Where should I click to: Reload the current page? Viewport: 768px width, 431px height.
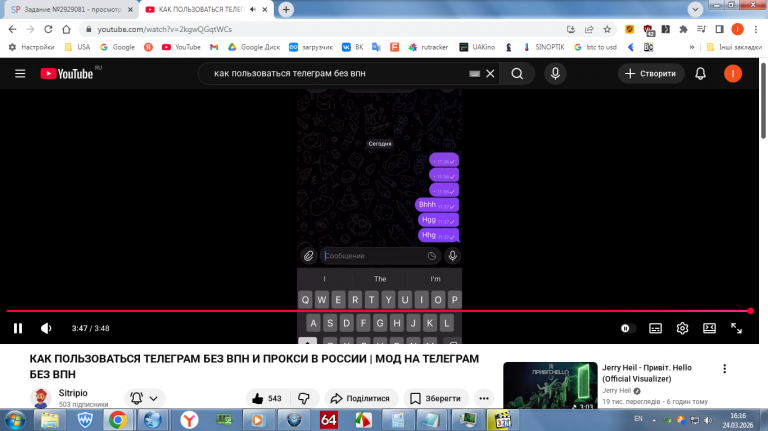point(48,29)
